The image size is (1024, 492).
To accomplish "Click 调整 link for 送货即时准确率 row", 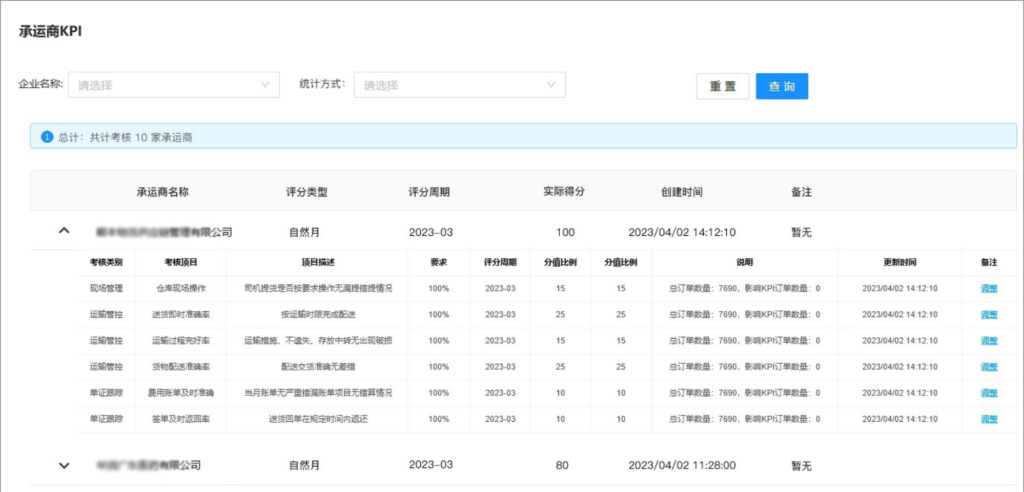I will click(989, 314).
